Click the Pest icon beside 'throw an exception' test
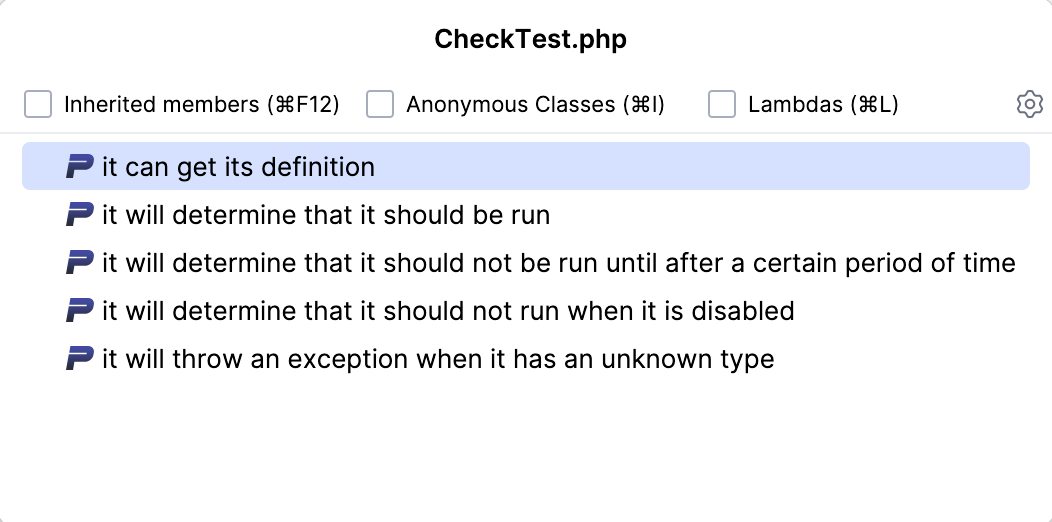This screenshot has height=522, width=1052. (x=79, y=359)
